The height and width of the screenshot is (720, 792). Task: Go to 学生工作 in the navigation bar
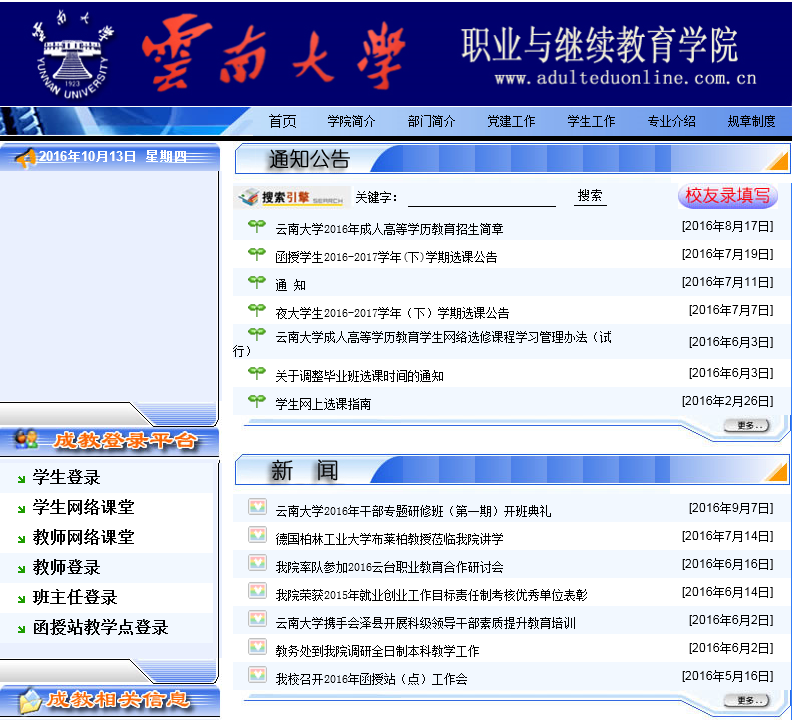591,121
